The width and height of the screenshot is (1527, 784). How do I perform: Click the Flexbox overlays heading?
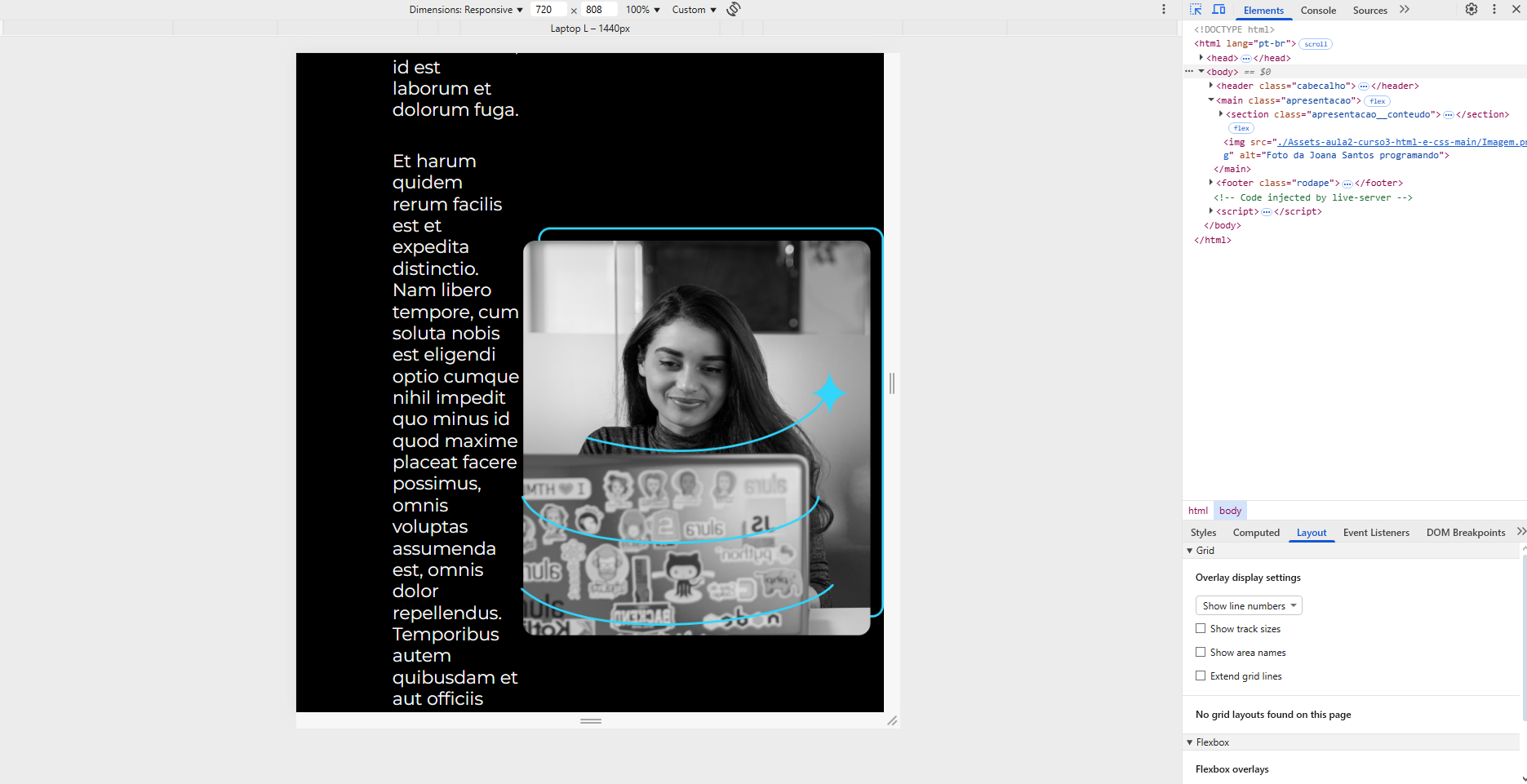(1232, 769)
